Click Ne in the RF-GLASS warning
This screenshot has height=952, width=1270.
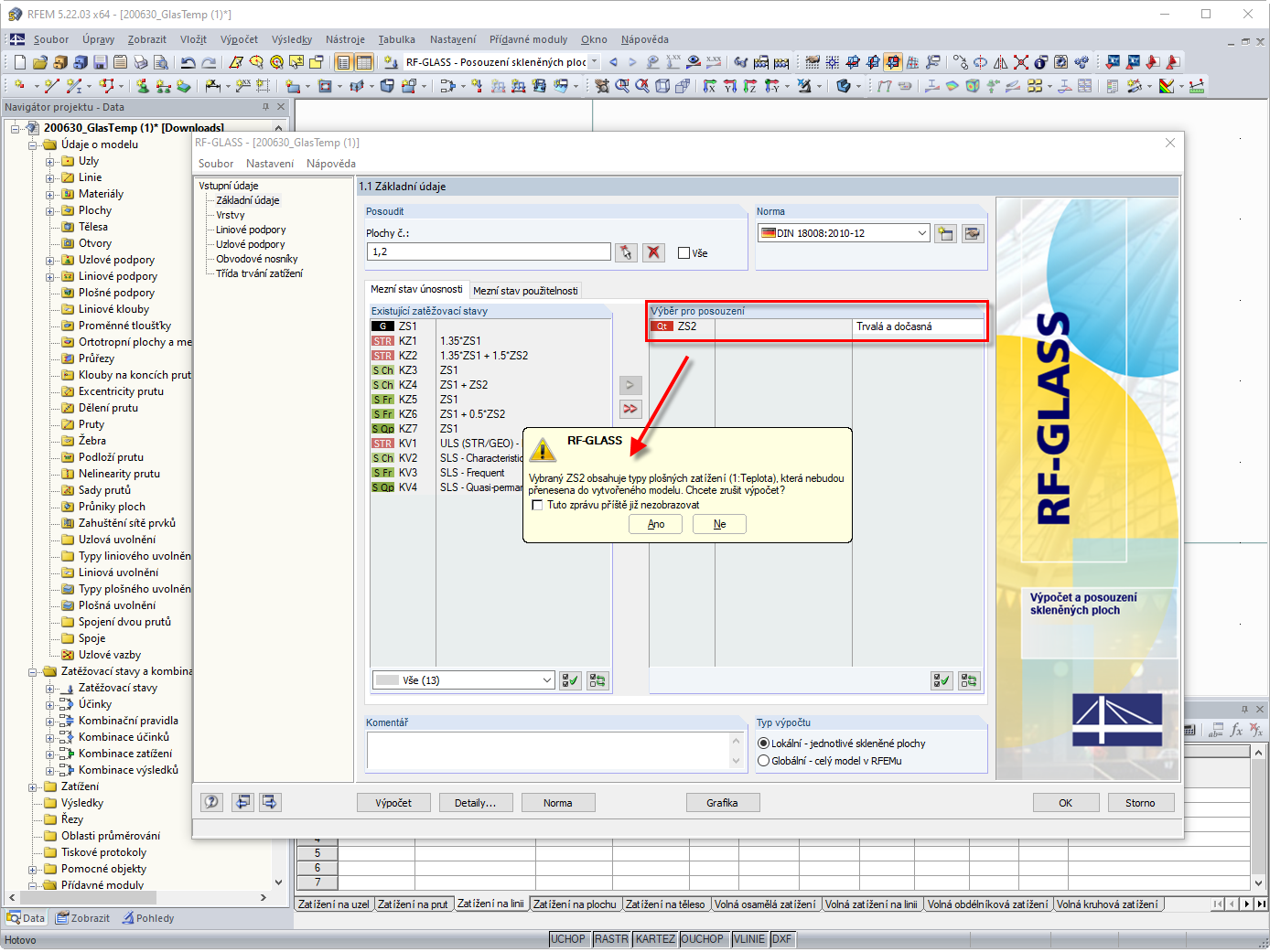click(719, 524)
